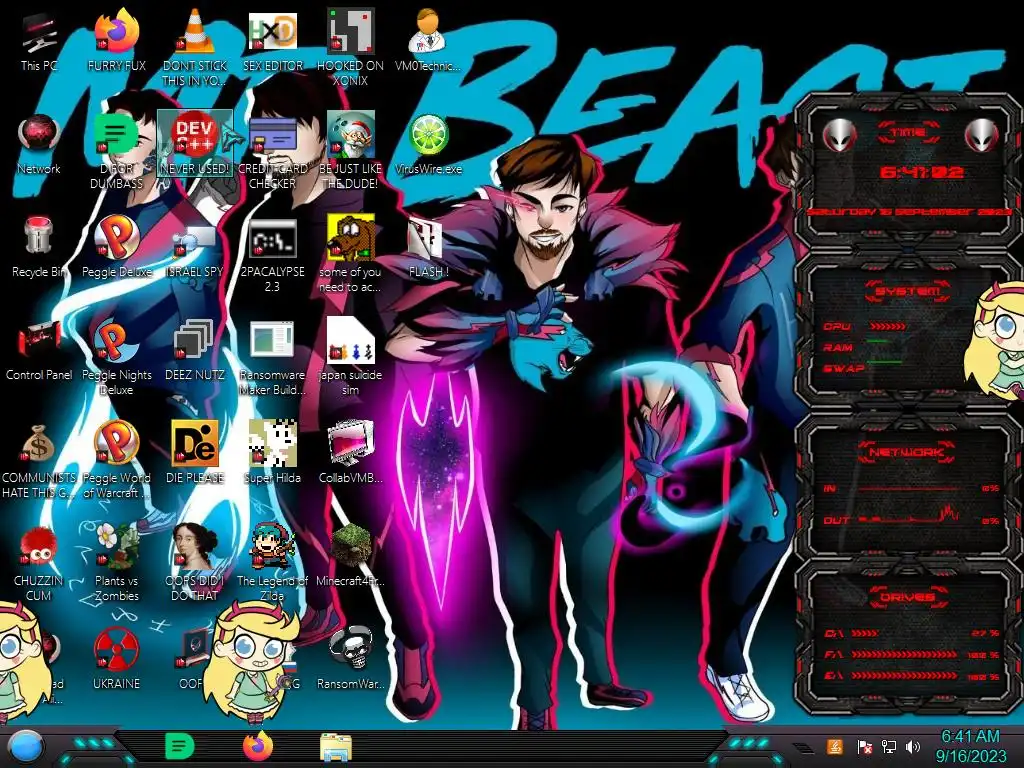Screen dimensions: 1024x768
Task: Select the Ransomware Maker Builder icon
Action: coord(272,357)
